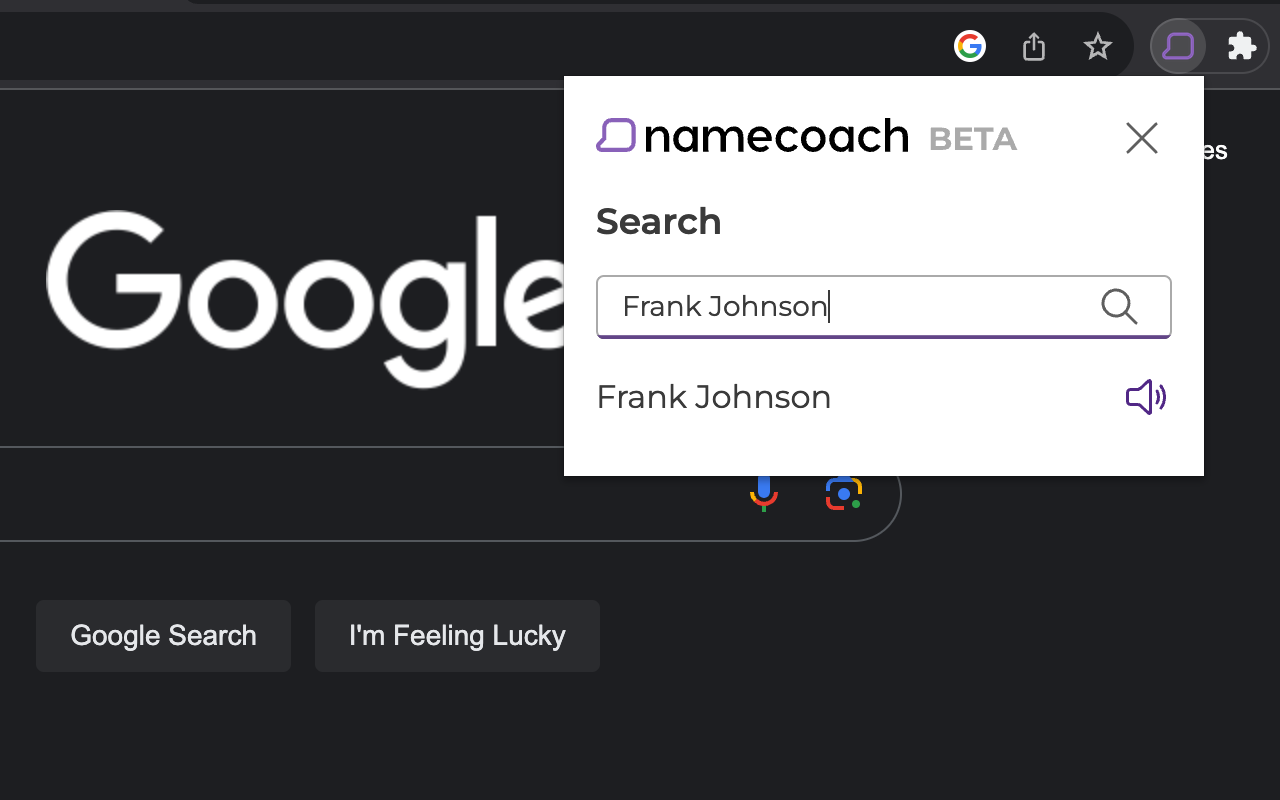Click the Google profile icon in toolbar
This screenshot has width=1280, height=800.
[970, 46]
